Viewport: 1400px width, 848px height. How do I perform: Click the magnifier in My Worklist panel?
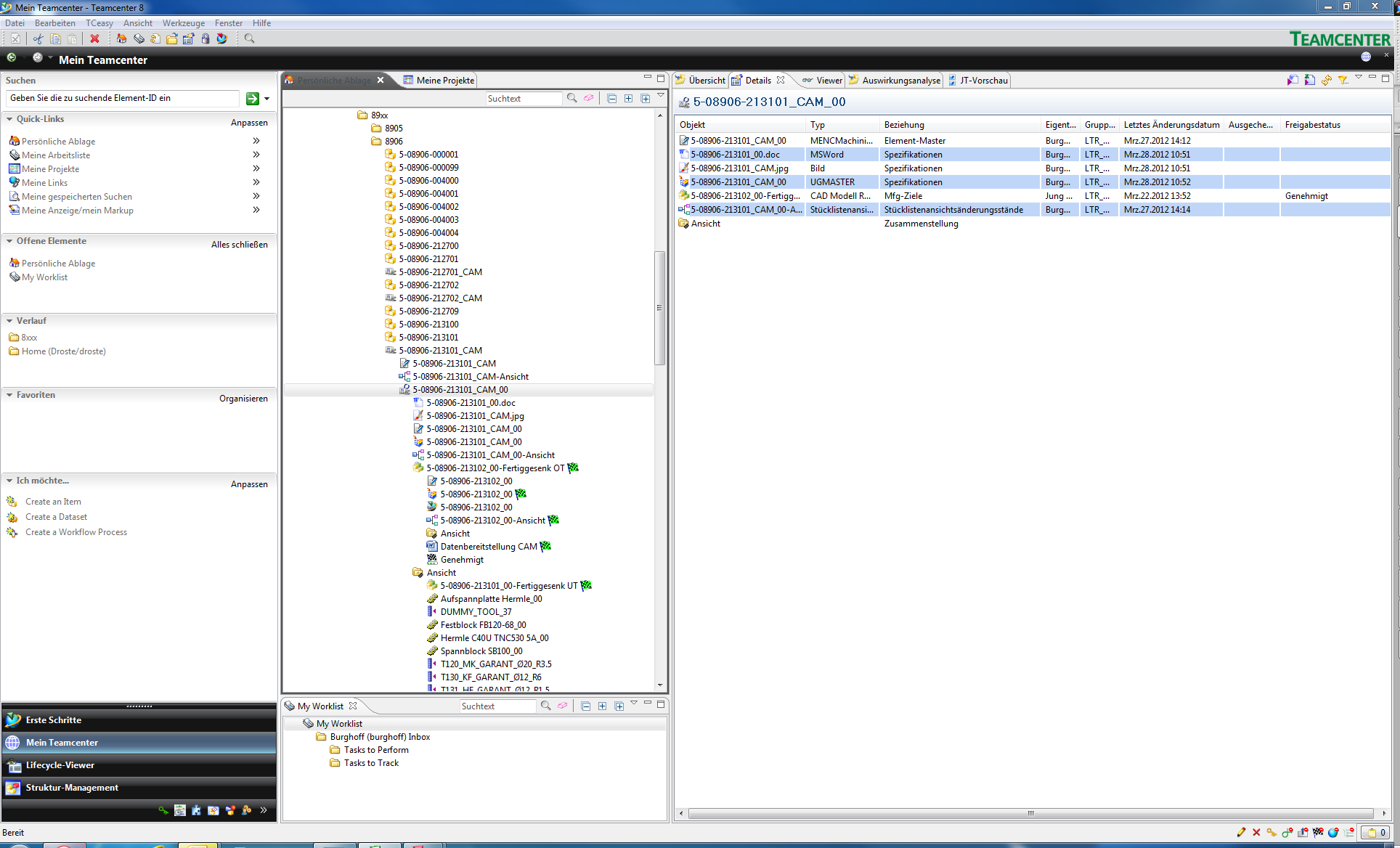[545, 706]
